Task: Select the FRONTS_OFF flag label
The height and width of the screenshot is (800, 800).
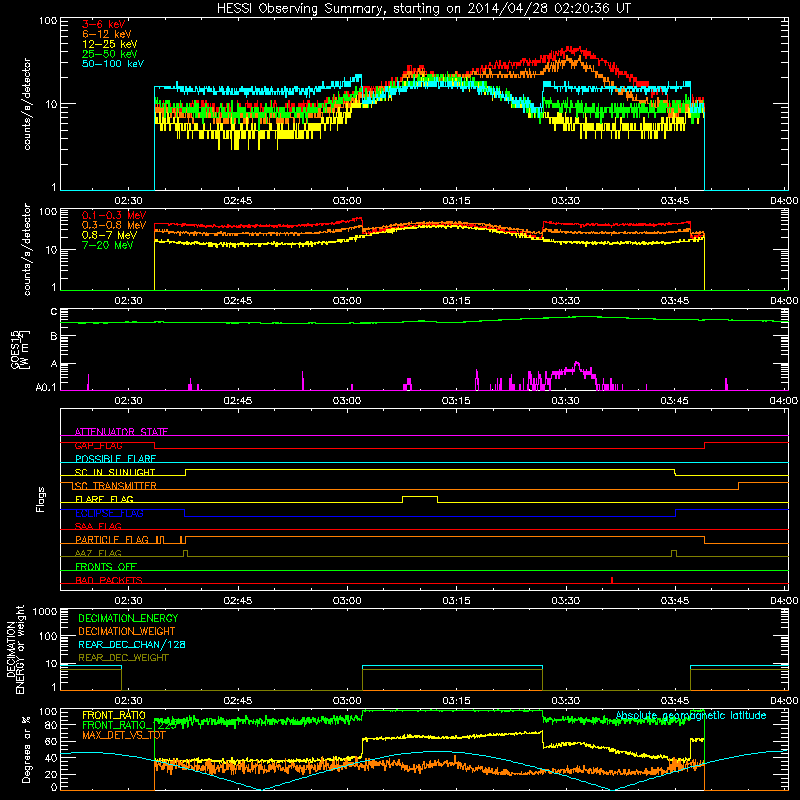Action: click(x=106, y=566)
